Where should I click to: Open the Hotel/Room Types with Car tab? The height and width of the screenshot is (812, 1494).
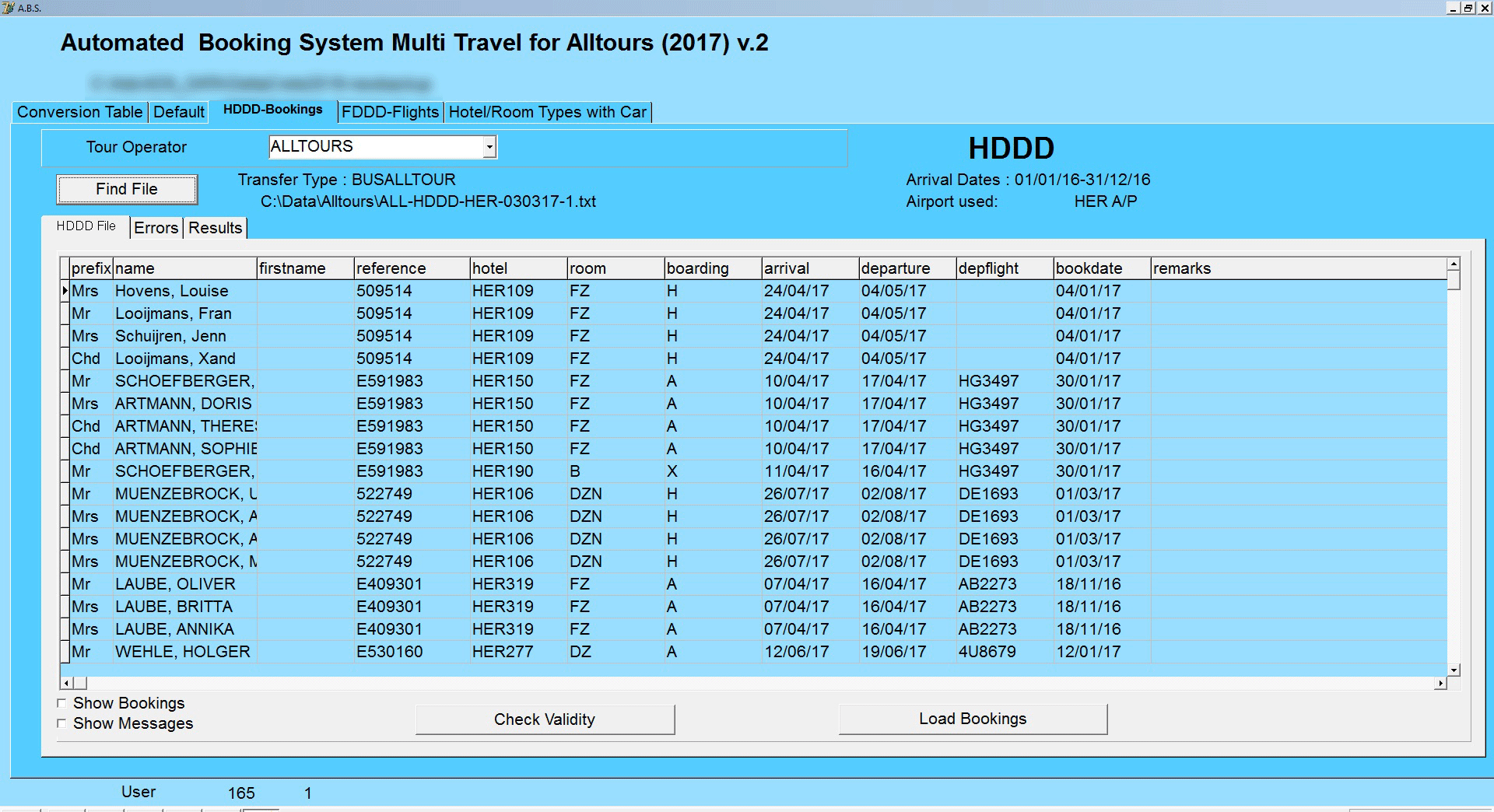pyautogui.click(x=546, y=112)
